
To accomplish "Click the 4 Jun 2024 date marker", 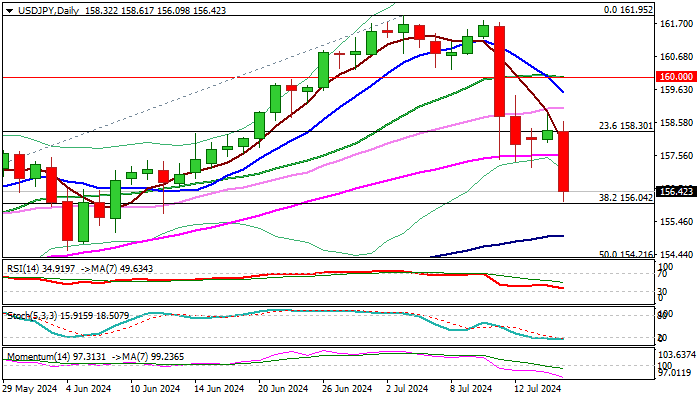I will click(88, 389).
